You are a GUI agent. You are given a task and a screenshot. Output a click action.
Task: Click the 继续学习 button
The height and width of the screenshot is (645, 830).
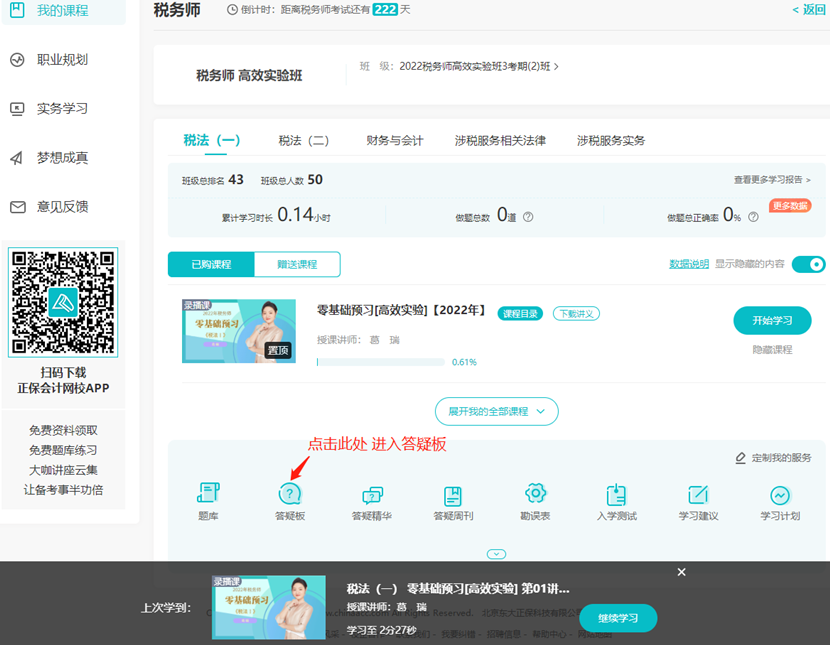coord(618,618)
